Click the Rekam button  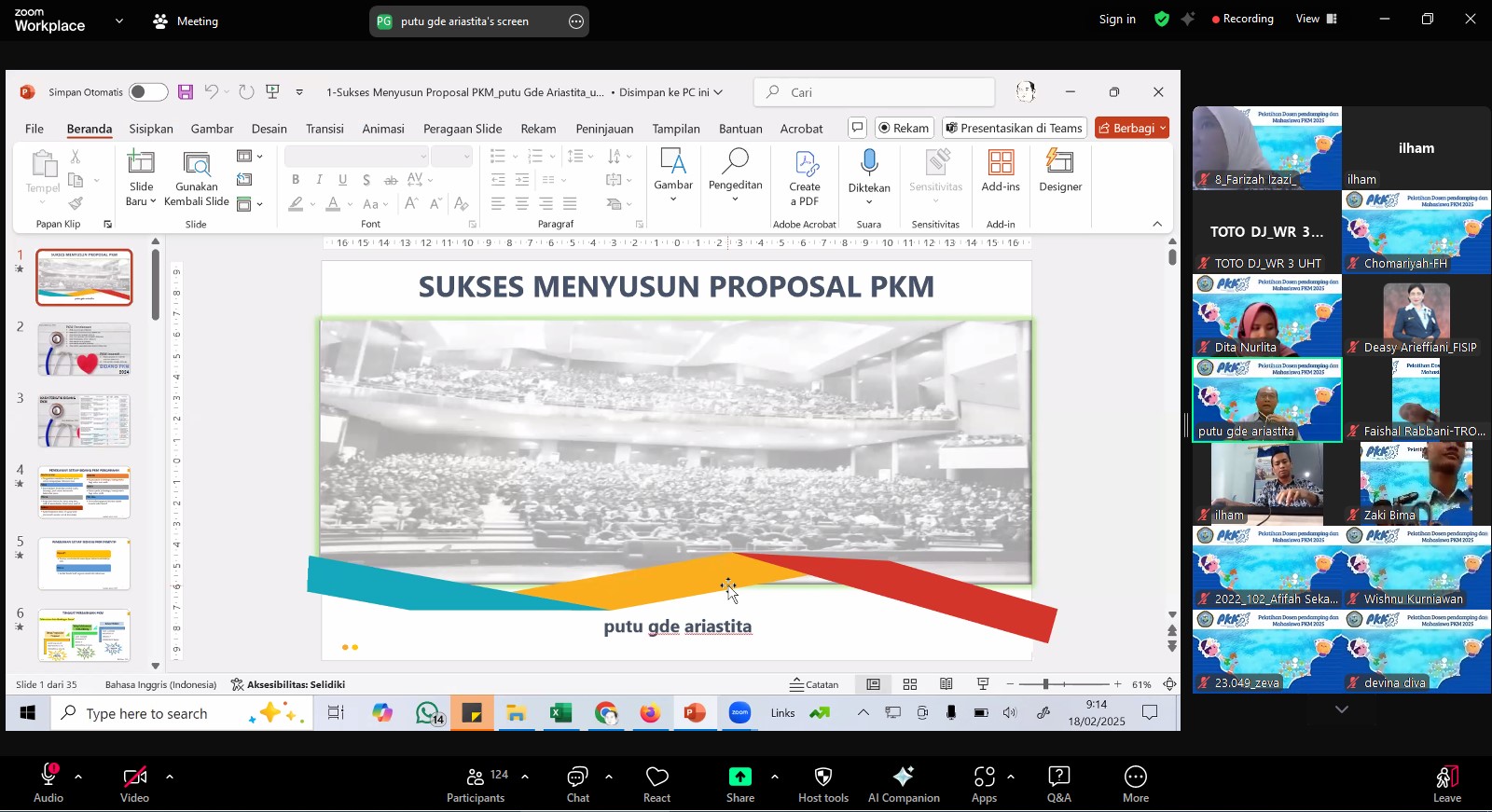(x=903, y=129)
